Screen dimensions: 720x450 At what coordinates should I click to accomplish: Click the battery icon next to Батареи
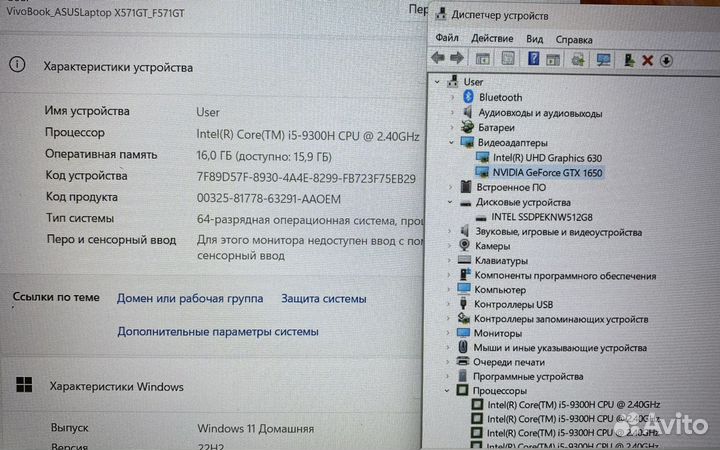(x=467, y=127)
